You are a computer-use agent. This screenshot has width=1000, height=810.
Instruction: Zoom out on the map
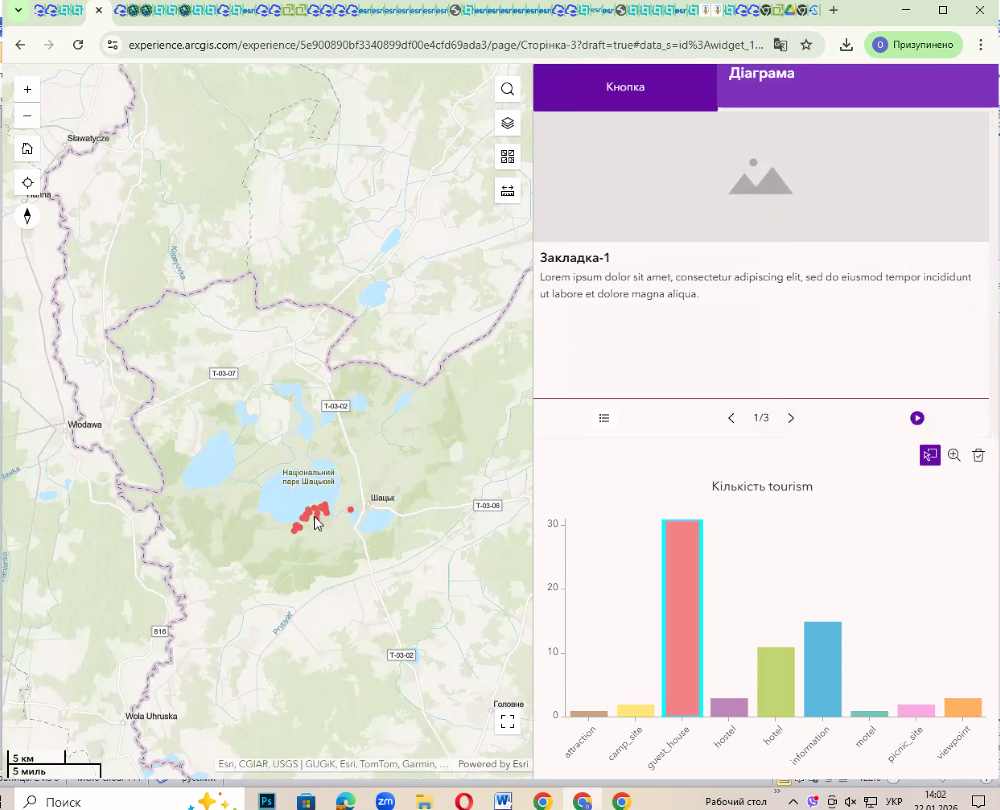(27, 116)
